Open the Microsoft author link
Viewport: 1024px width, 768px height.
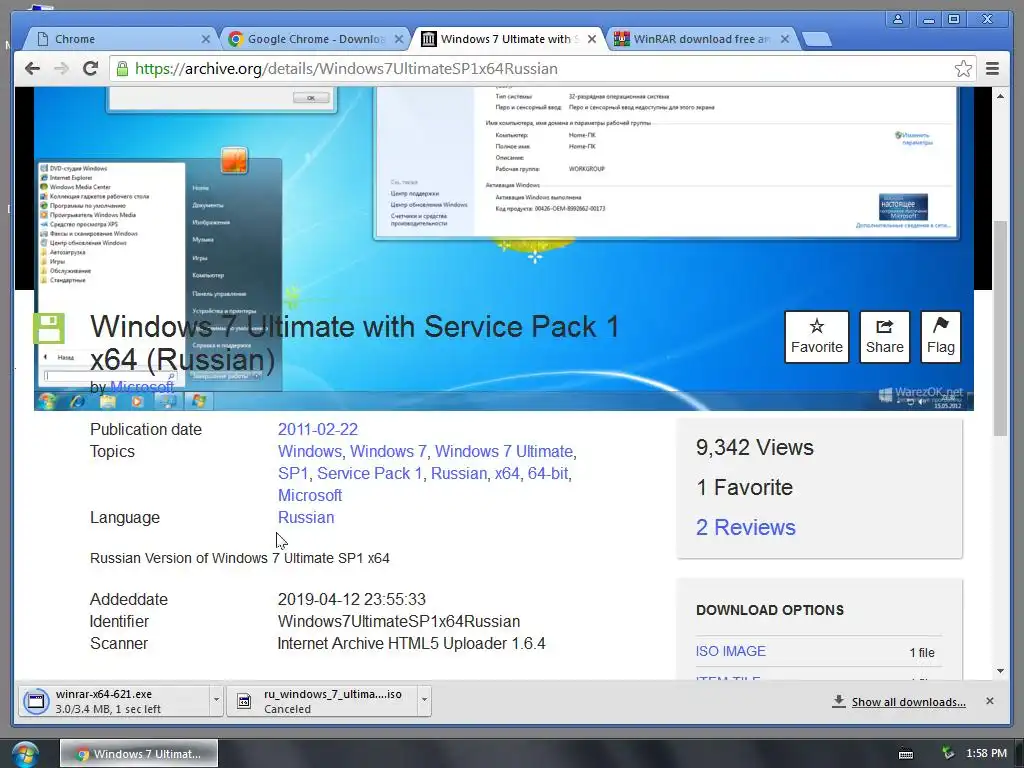(x=142, y=387)
